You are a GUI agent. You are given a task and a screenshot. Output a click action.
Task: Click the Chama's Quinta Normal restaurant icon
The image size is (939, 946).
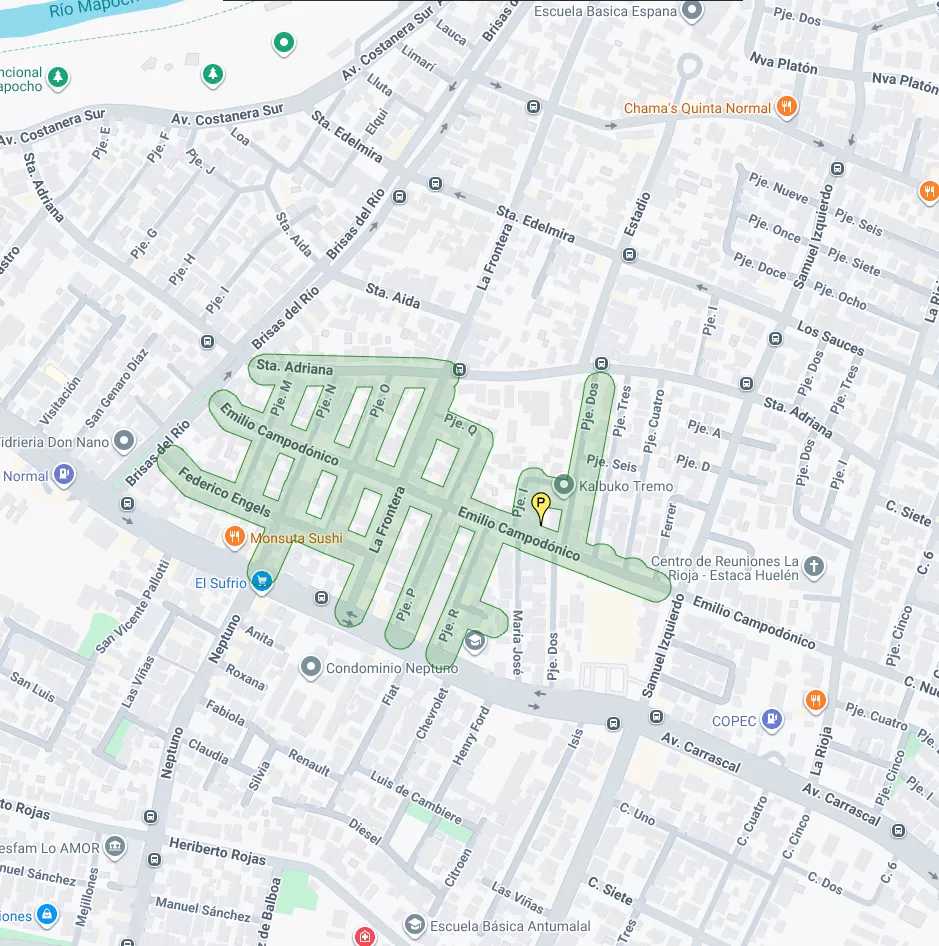788,107
